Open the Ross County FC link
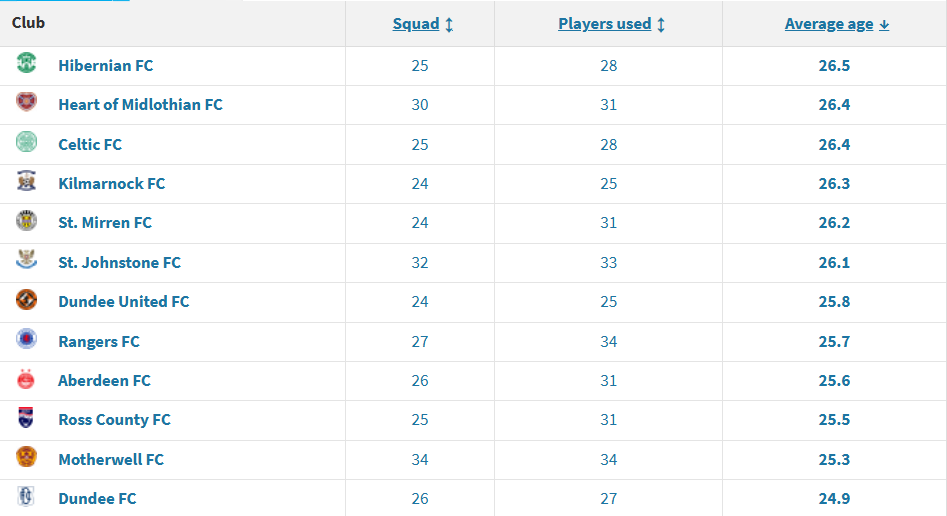 (x=114, y=419)
